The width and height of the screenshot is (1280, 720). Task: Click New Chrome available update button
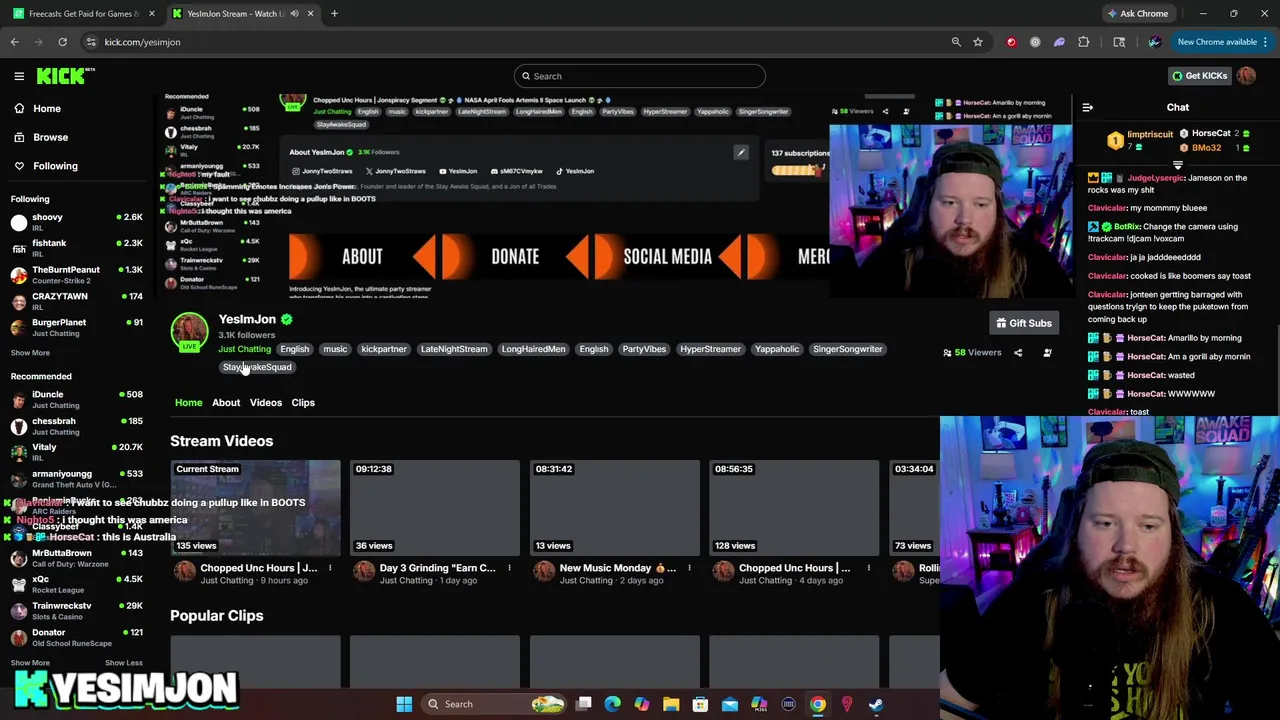[1222, 42]
